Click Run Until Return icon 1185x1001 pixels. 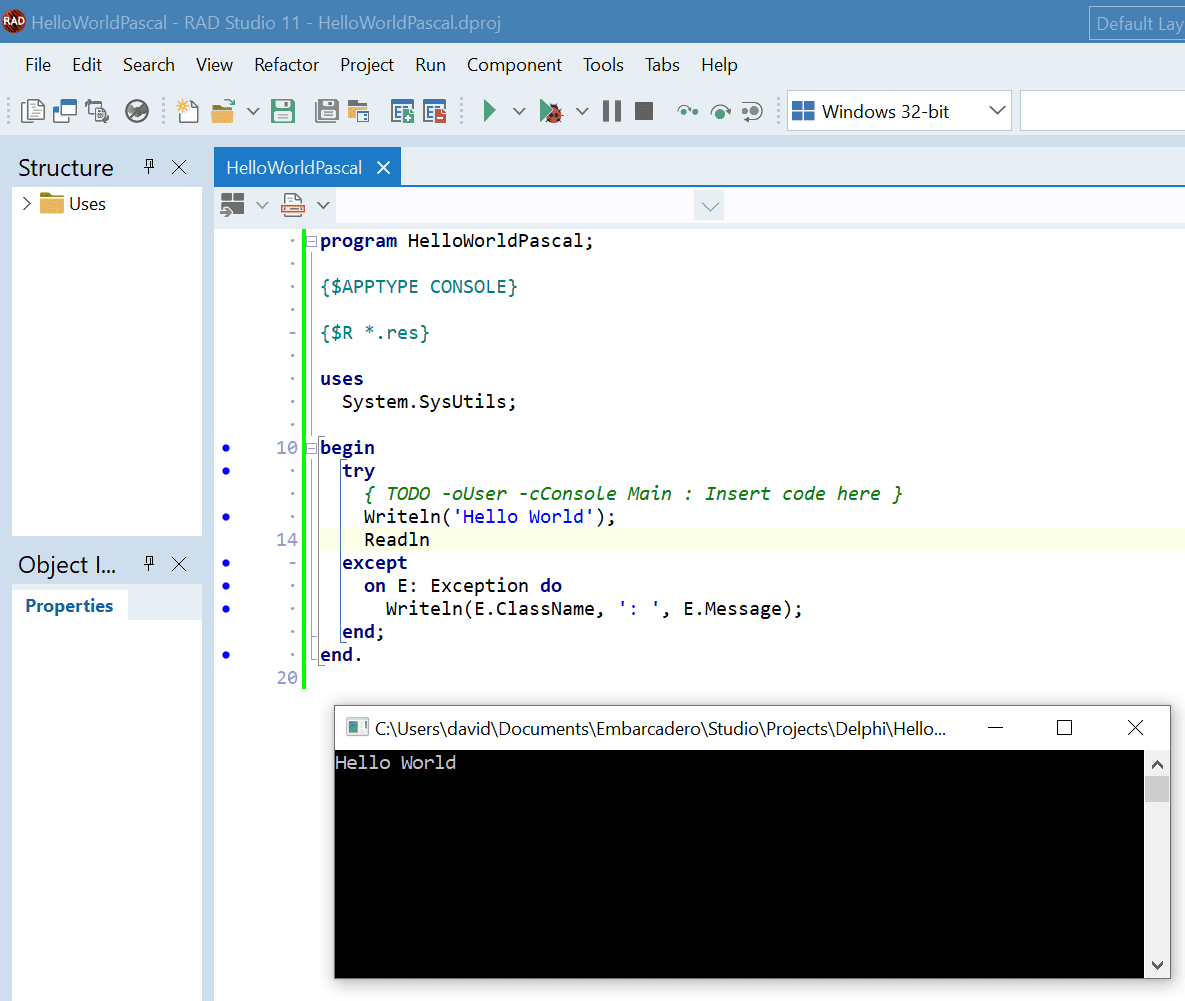[x=752, y=112]
